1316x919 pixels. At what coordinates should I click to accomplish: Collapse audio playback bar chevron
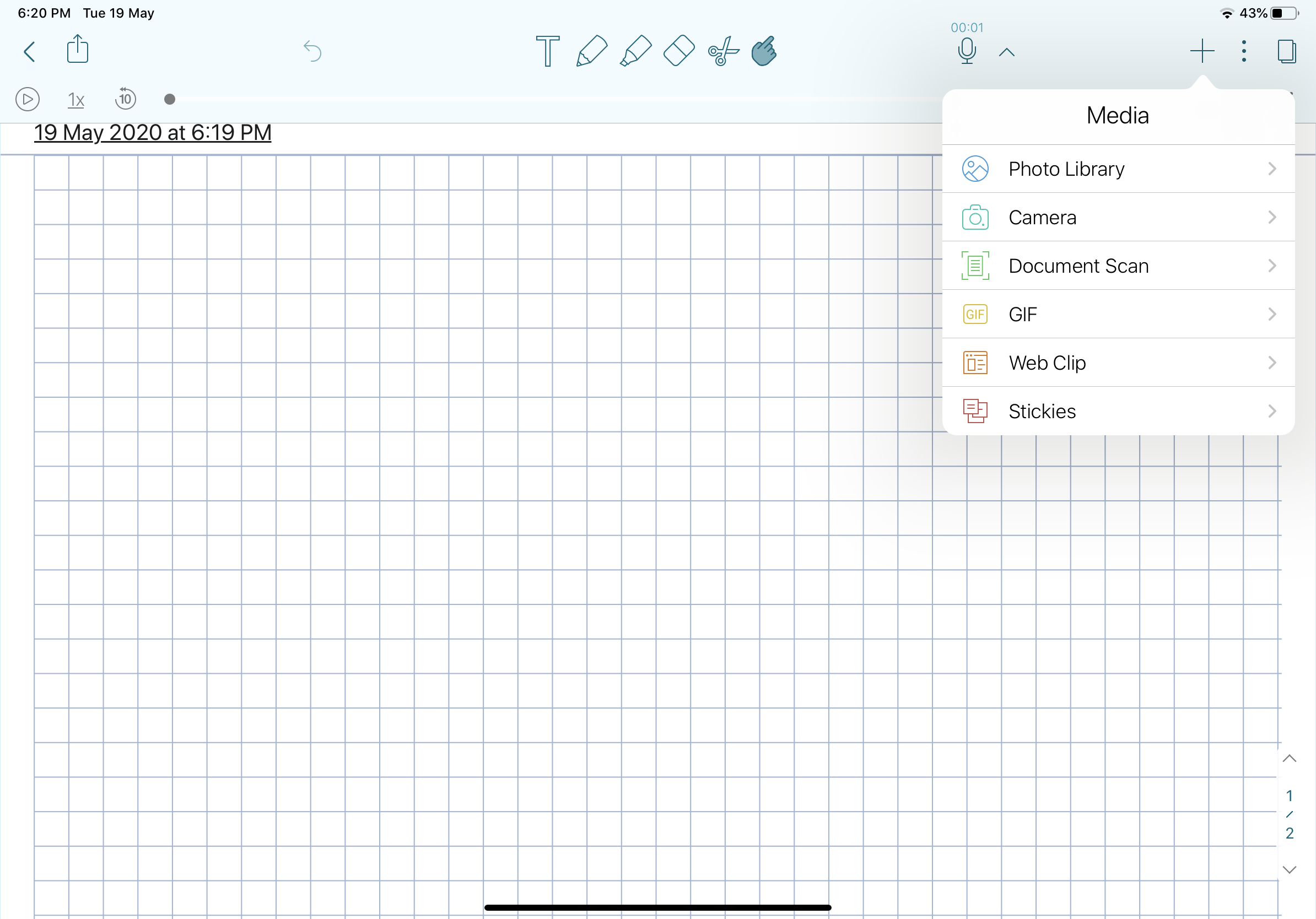(x=1006, y=53)
